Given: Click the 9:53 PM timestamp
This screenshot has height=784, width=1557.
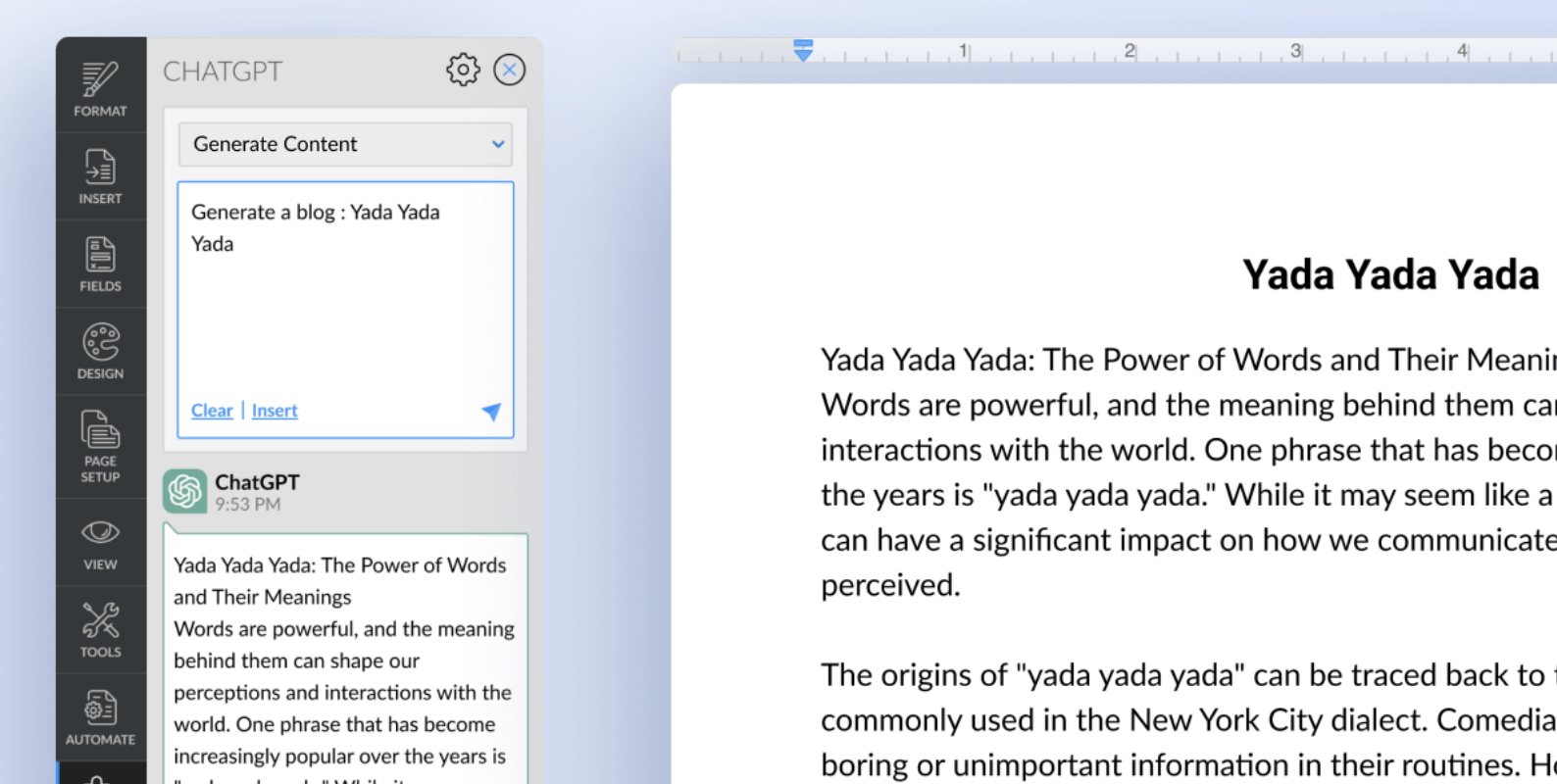Looking at the screenshot, I should 248,505.
